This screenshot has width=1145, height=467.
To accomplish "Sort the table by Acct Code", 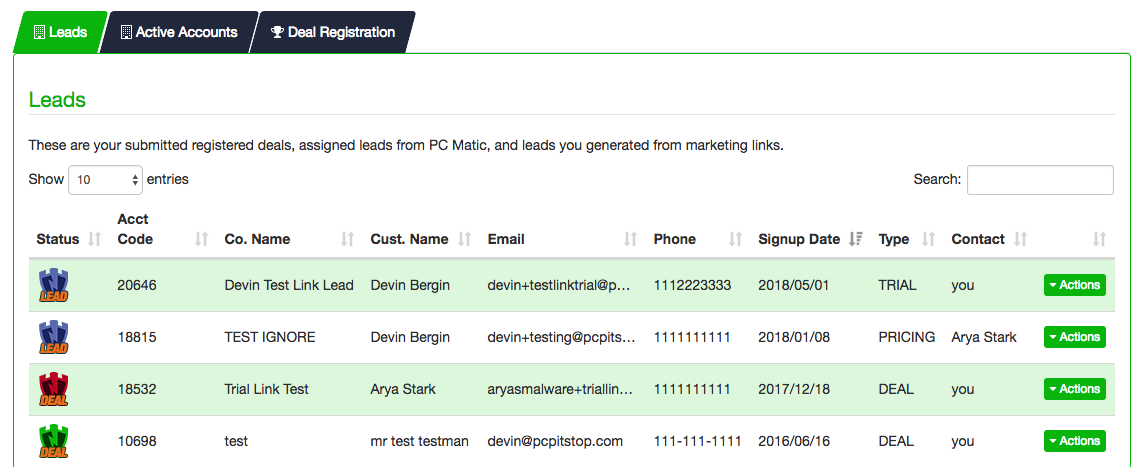I will [x=201, y=239].
